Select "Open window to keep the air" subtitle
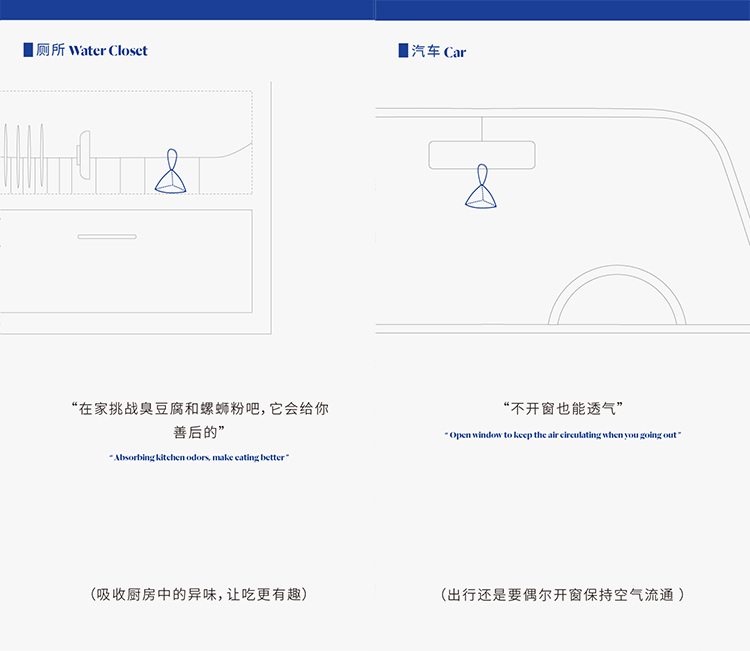This screenshot has width=750, height=651. (x=563, y=435)
